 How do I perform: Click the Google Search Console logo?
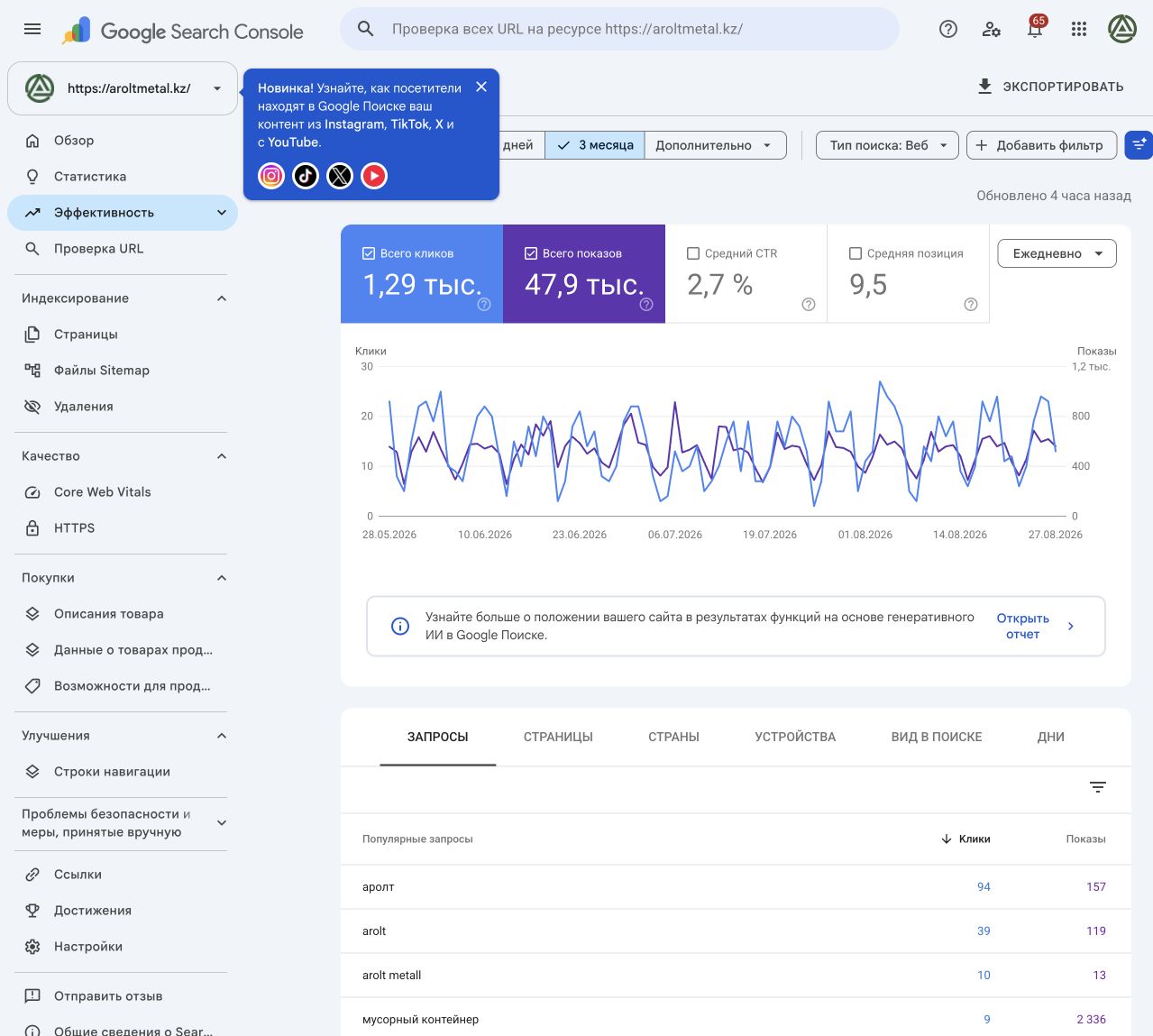183,32
